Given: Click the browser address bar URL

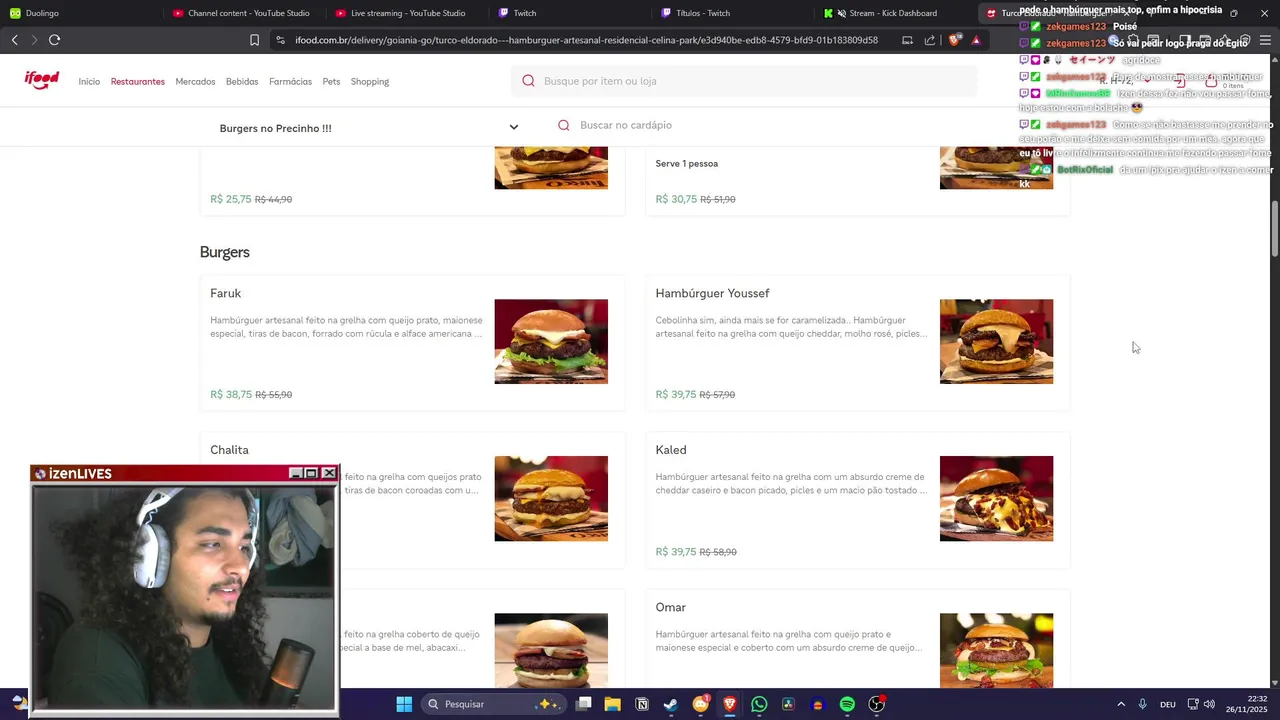Looking at the screenshot, I should click(x=586, y=40).
